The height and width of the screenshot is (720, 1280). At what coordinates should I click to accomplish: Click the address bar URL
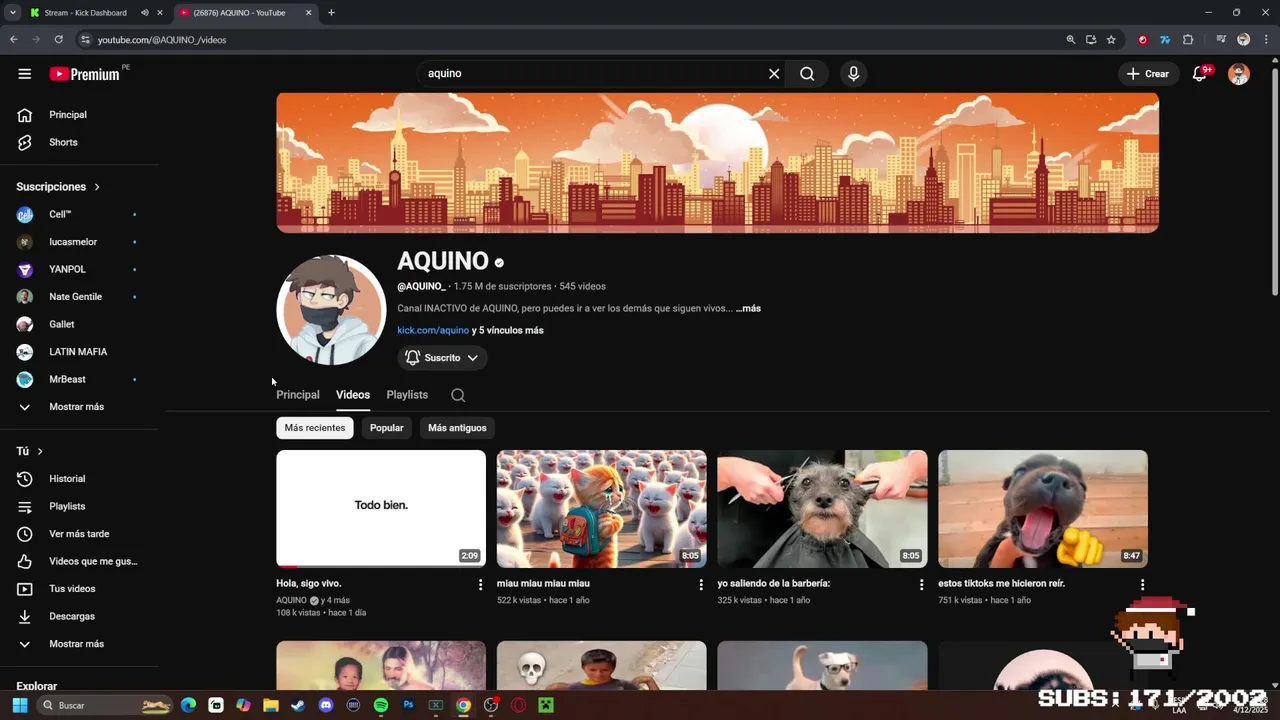[162, 40]
